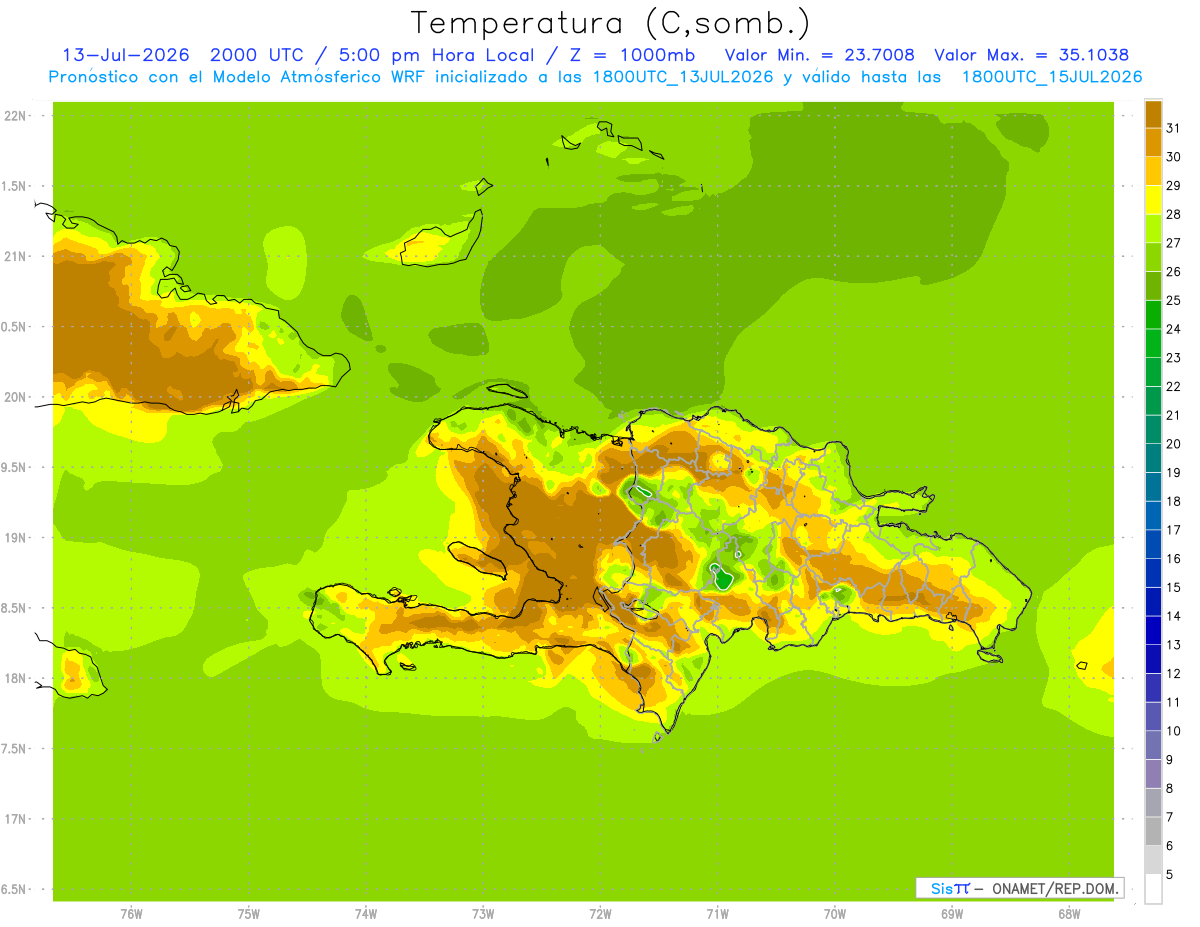Click the colorbar swatch between 26 and 27
The image size is (1200, 927).
pos(1153,257)
